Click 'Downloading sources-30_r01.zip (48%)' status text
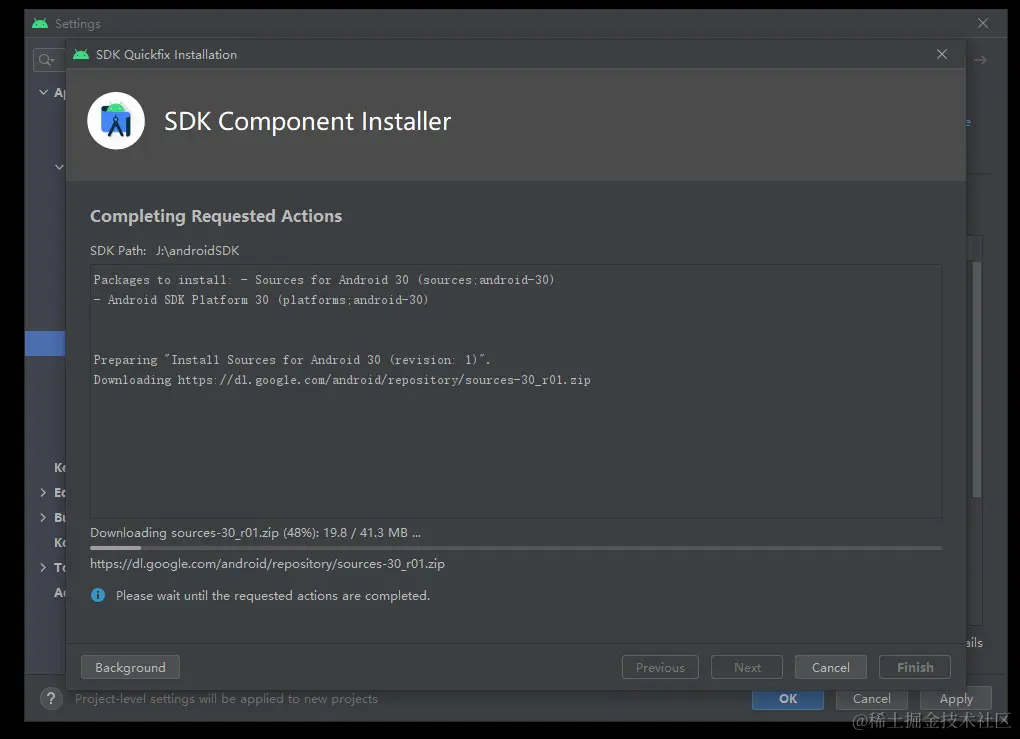The image size is (1020, 739). pyautogui.click(x=256, y=533)
